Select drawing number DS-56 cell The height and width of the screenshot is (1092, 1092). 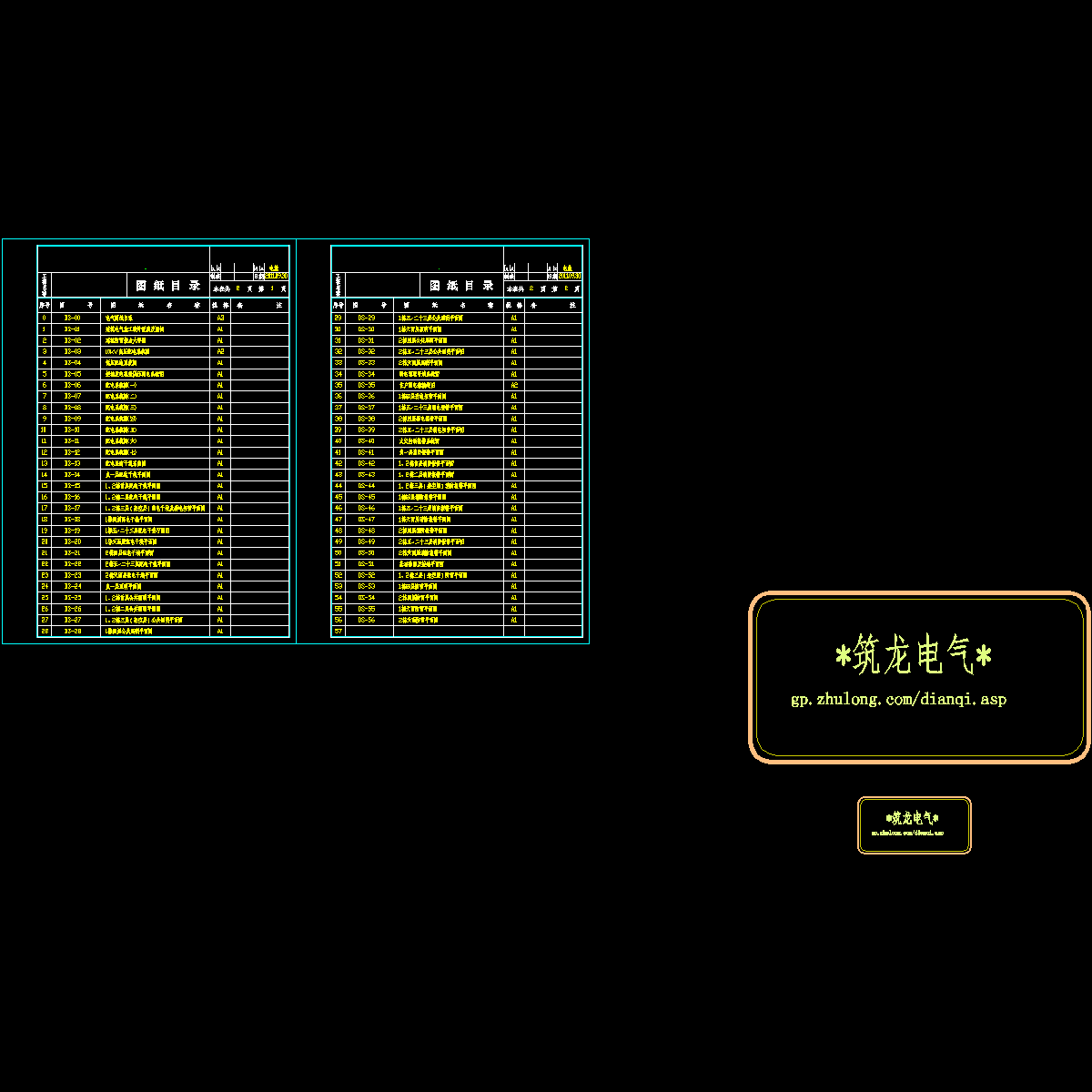click(366, 620)
